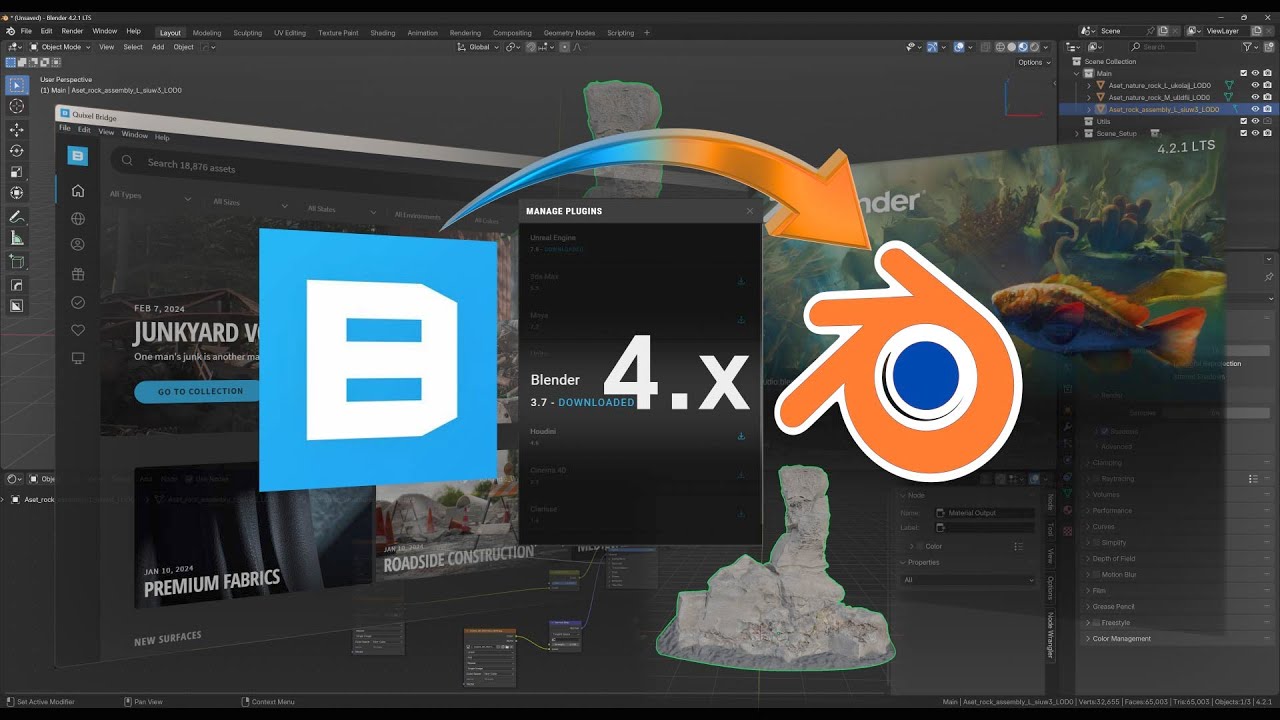Viewport: 1280px width, 720px height.
Task: Hide Aset_nature_rock_M_uldfii_LOD0 with its eye icon
Action: click(x=1255, y=97)
